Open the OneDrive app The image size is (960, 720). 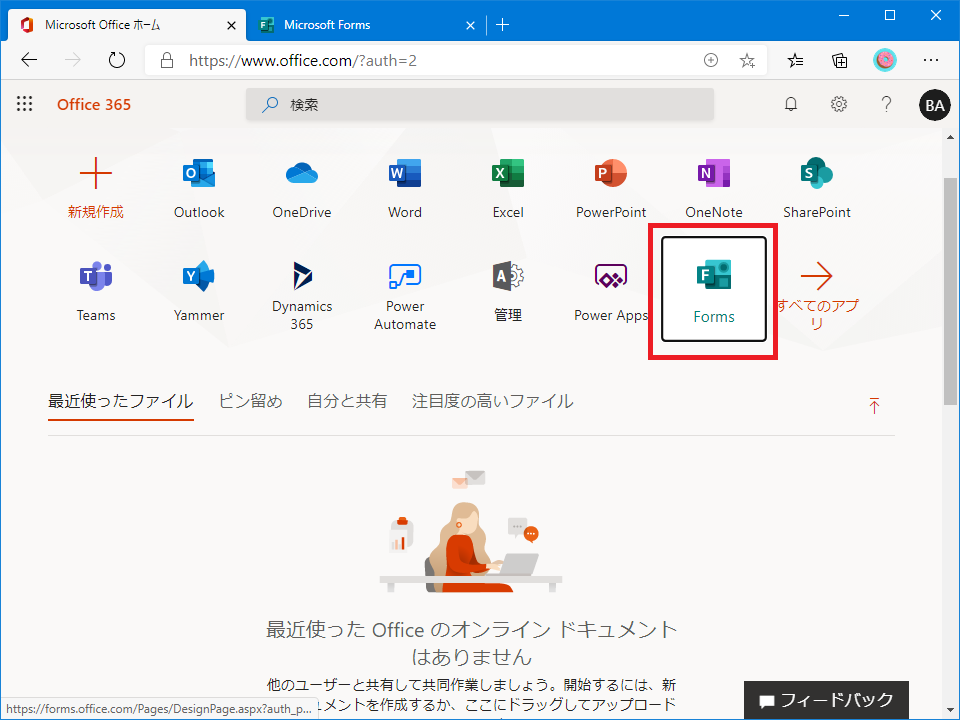click(302, 189)
